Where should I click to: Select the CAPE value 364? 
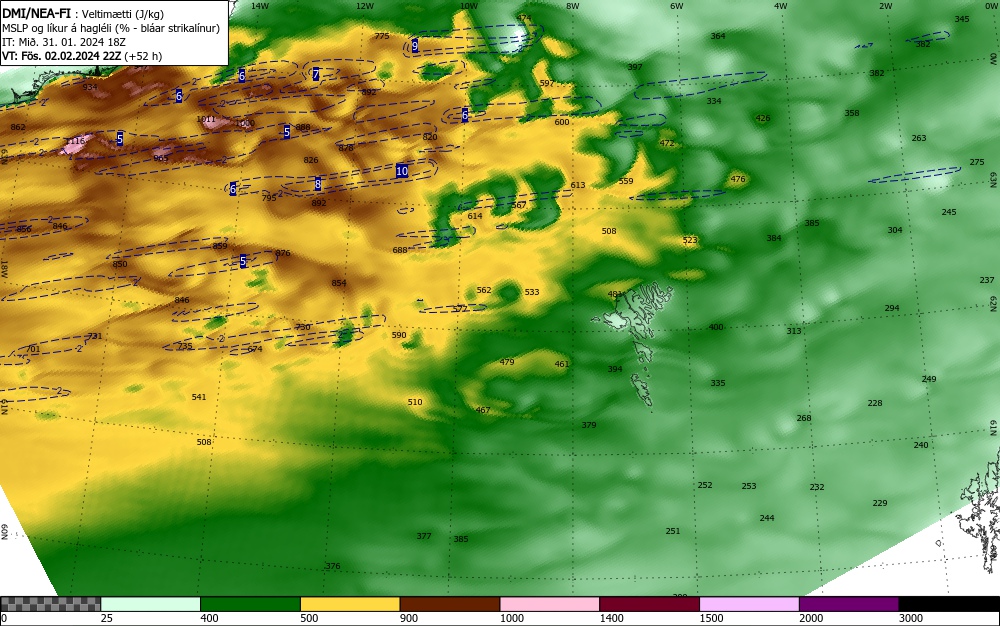coord(718,36)
